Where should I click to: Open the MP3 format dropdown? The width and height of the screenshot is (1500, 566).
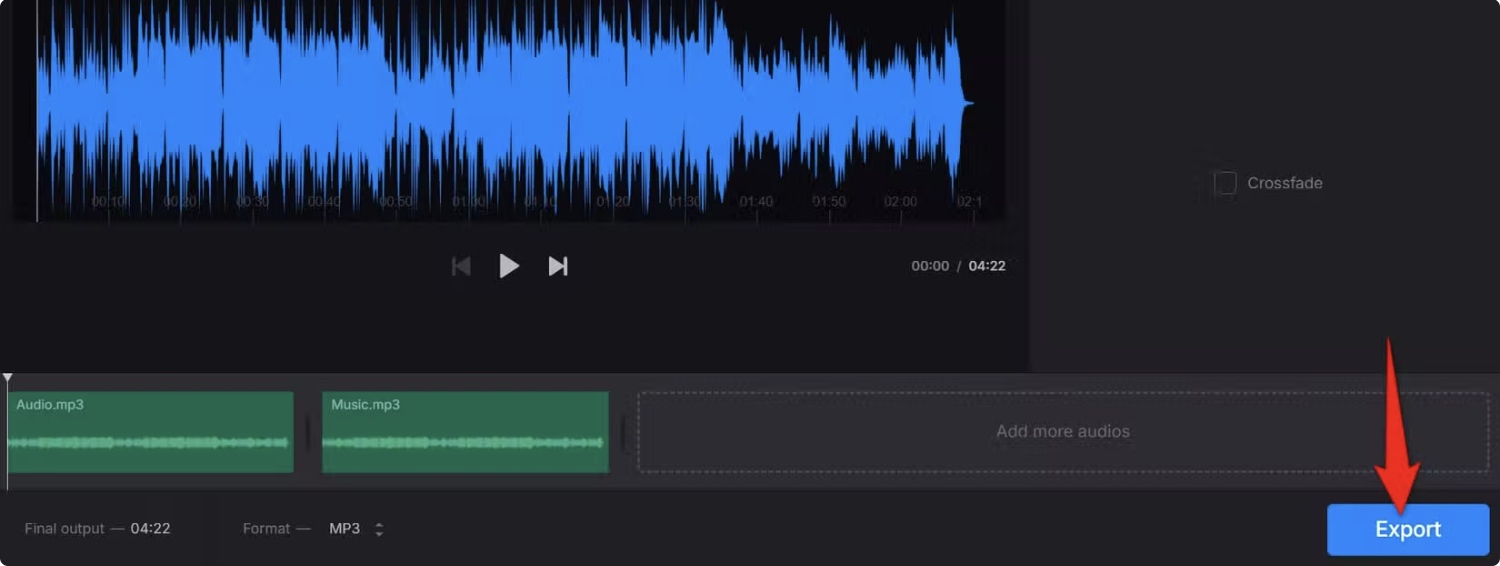356,529
